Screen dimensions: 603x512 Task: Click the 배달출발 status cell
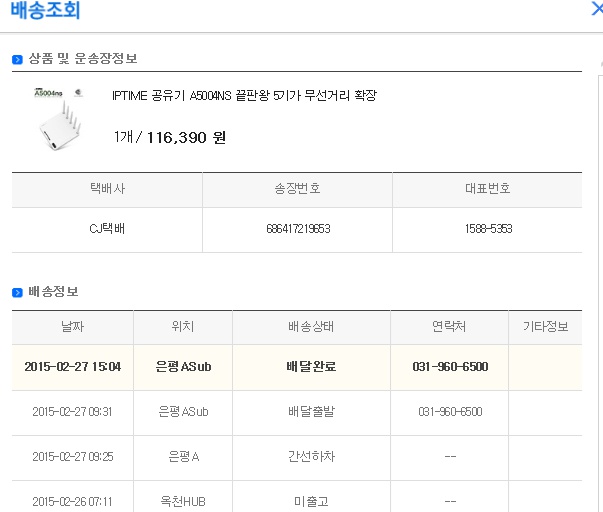311,412
